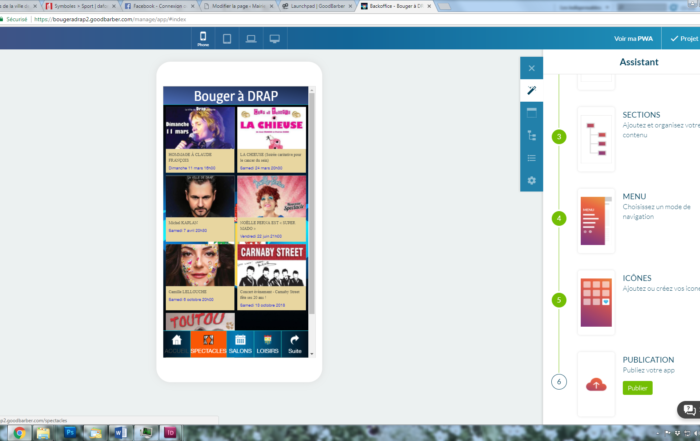Open the Noëlle Perna Super Mado card
This screenshot has width=700, height=441.
271,208
